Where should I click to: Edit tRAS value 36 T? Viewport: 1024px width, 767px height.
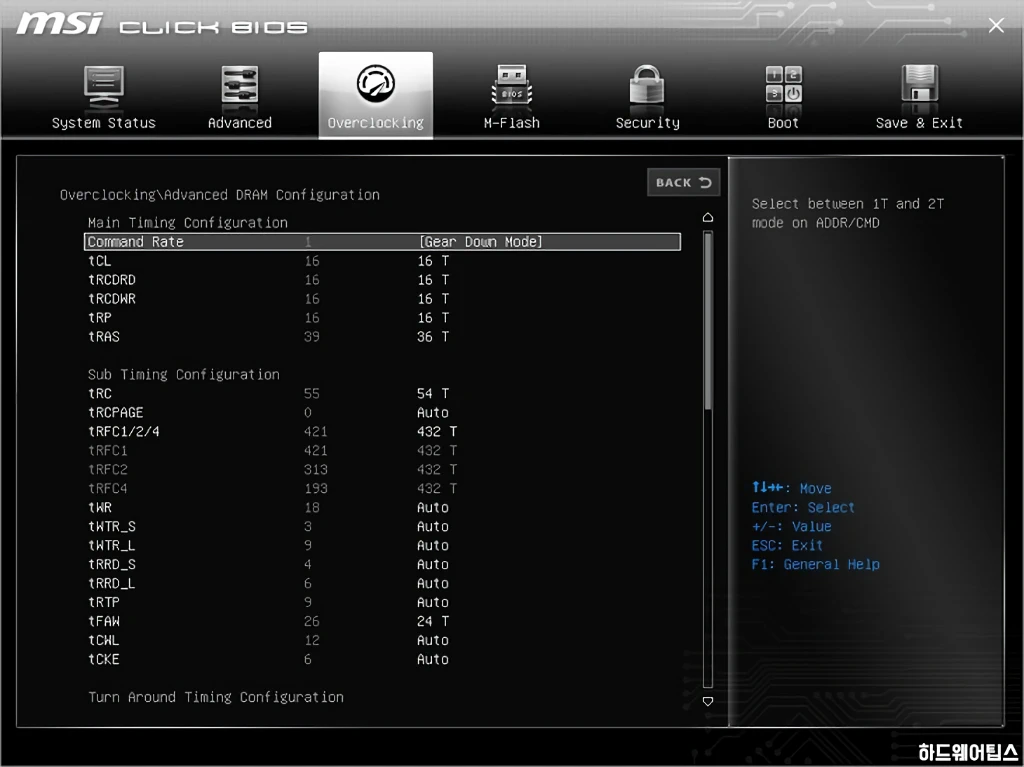[433, 336]
